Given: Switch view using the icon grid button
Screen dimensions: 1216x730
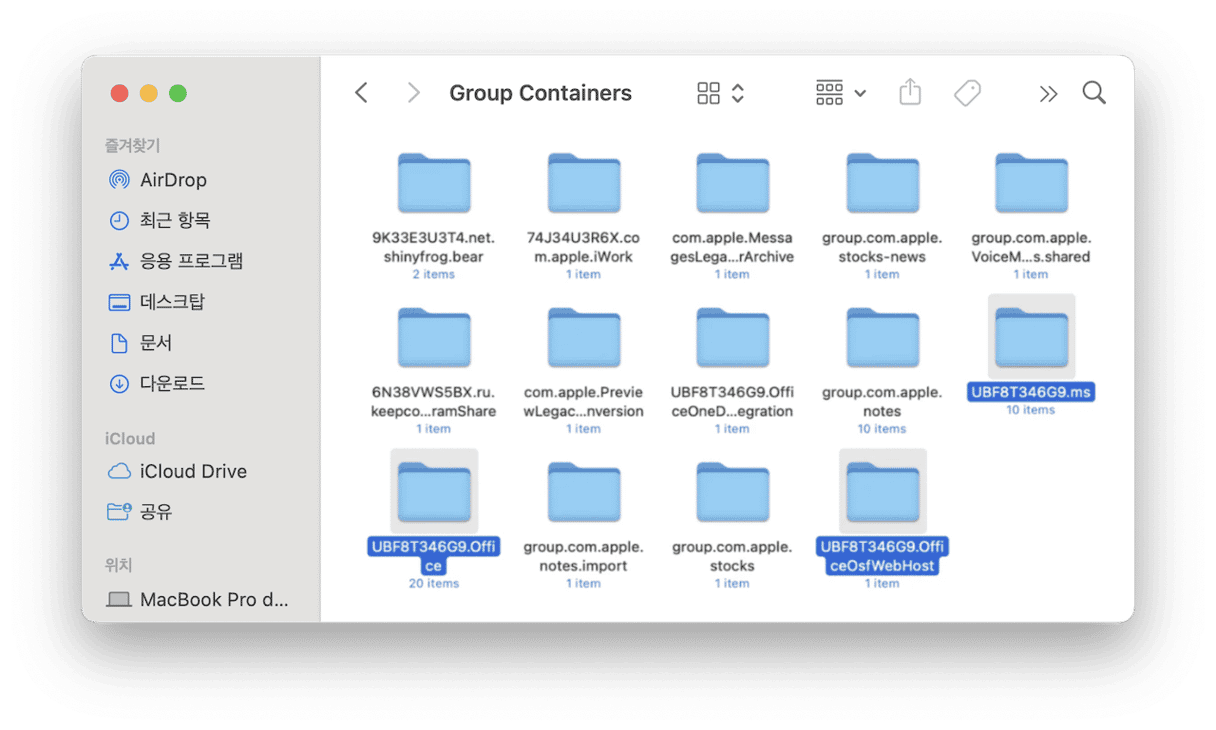Looking at the screenshot, I should [708, 93].
